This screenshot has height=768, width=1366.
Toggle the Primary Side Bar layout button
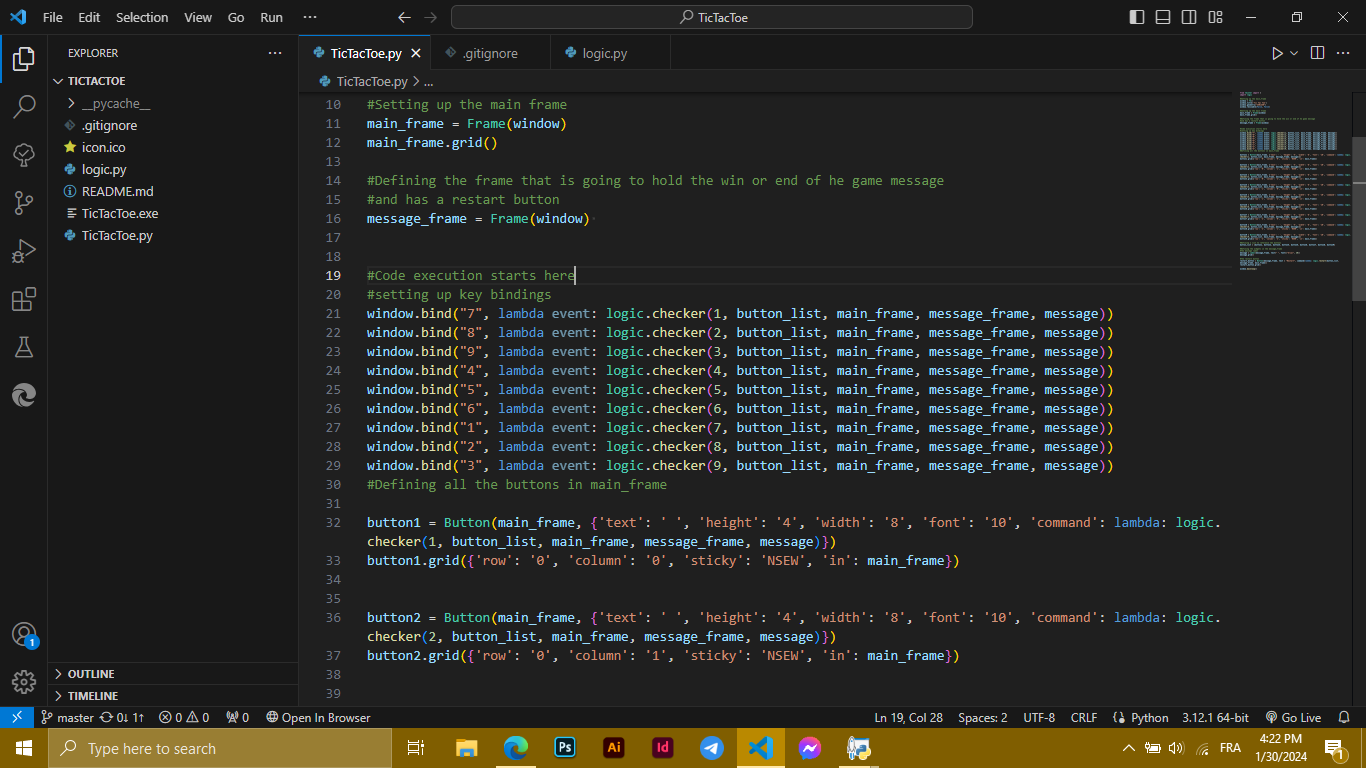coord(1137,17)
